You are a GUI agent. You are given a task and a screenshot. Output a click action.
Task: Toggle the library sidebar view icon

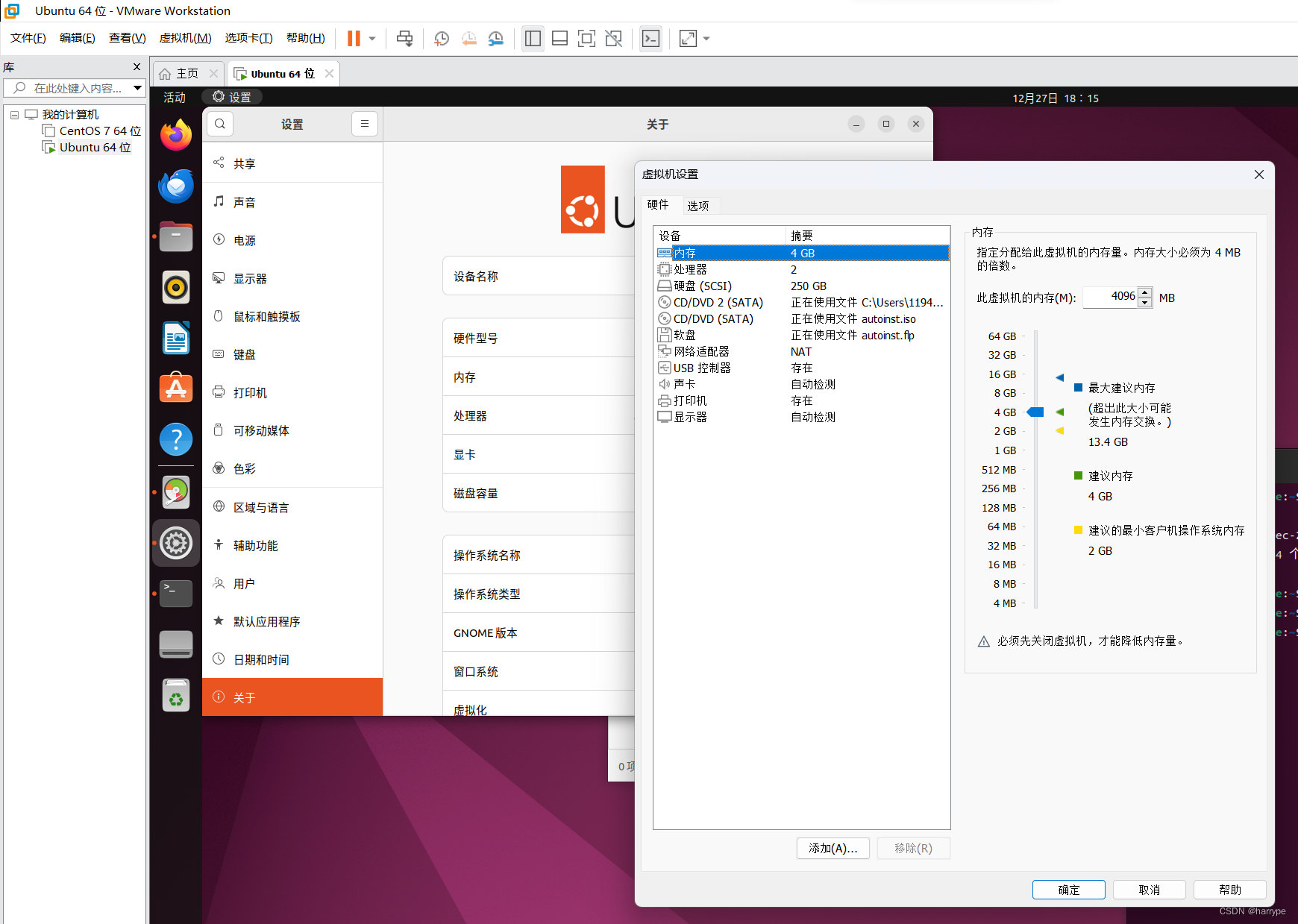[533, 38]
